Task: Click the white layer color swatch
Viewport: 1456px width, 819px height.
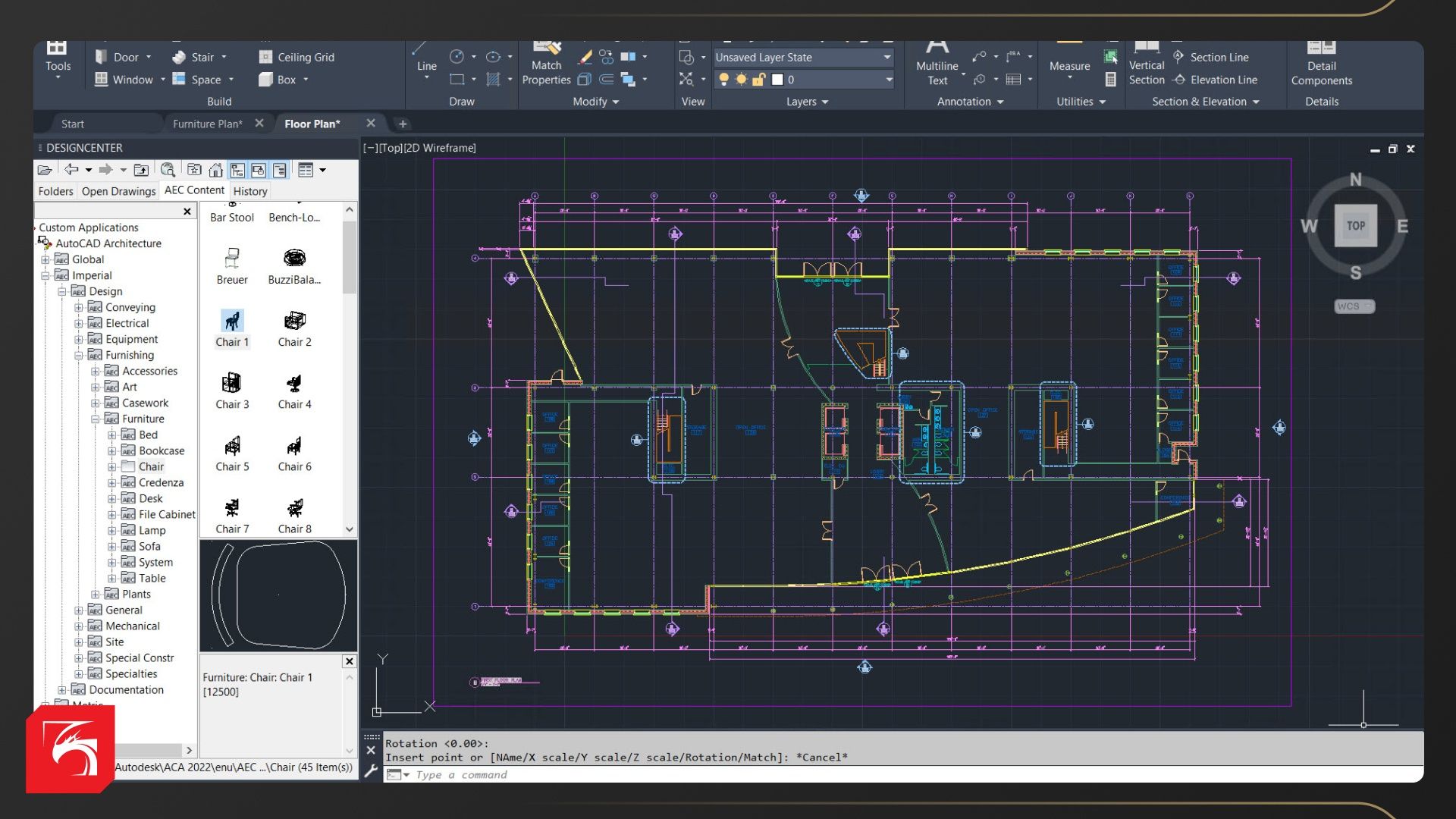Action: [x=777, y=80]
